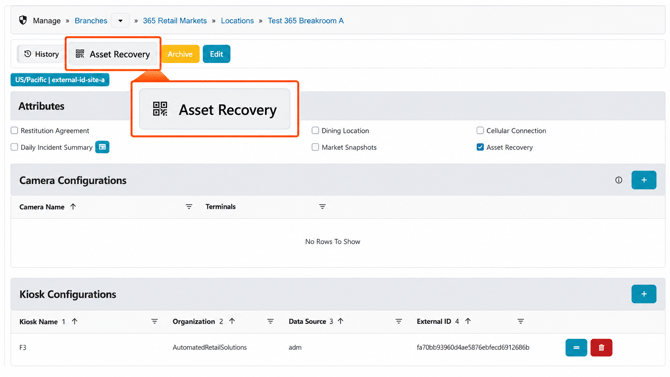Open the History button
670x377 pixels.
pyautogui.click(x=41, y=54)
